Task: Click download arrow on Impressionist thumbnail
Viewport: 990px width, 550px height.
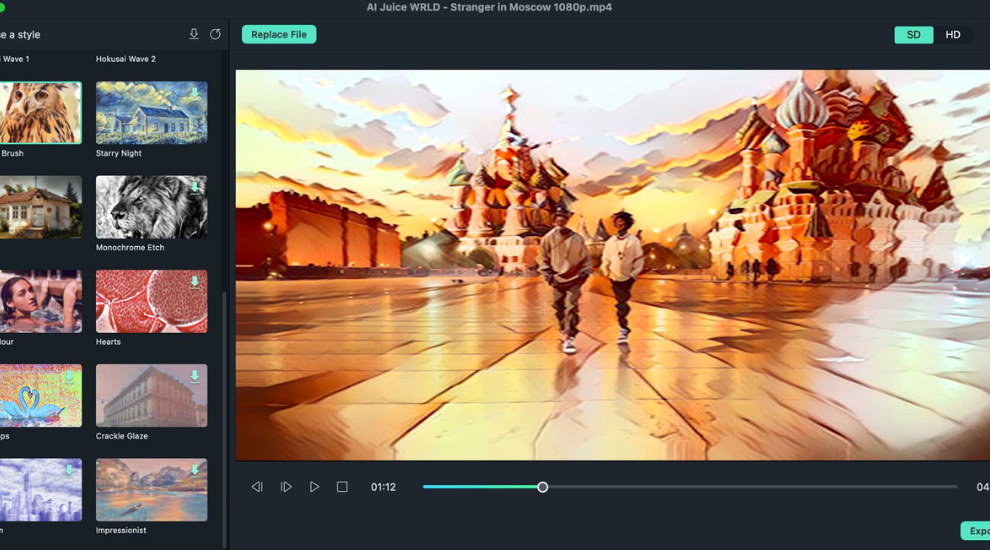Action: [195, 470]
